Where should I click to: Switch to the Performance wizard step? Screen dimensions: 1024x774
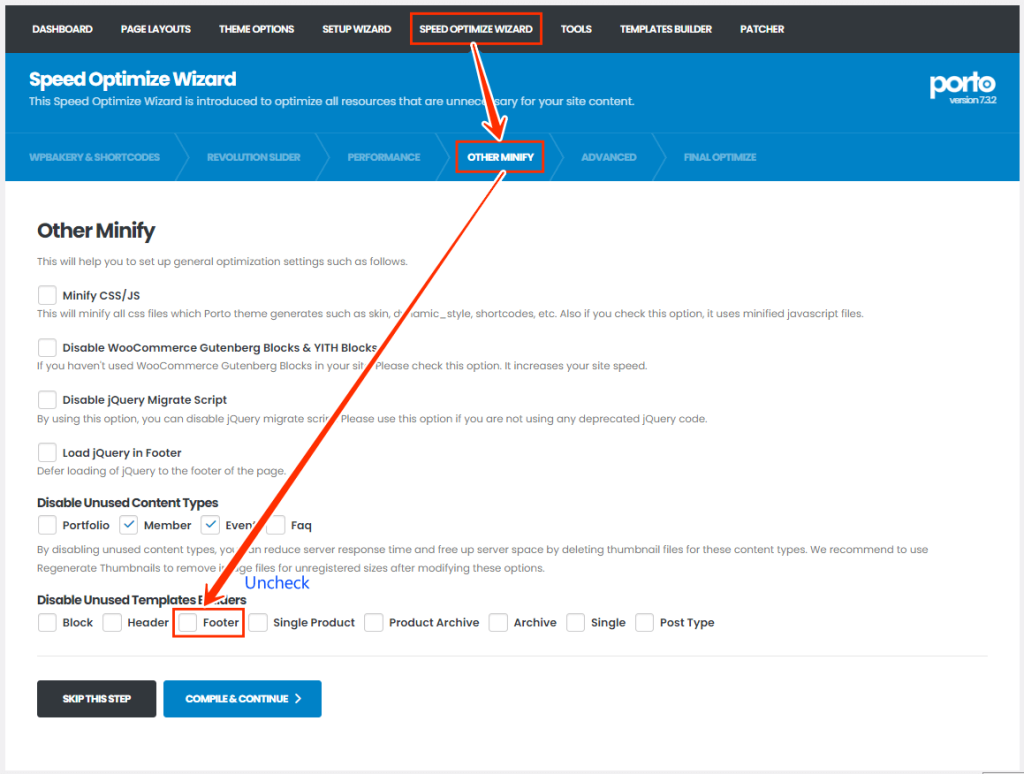pos(383,157)
